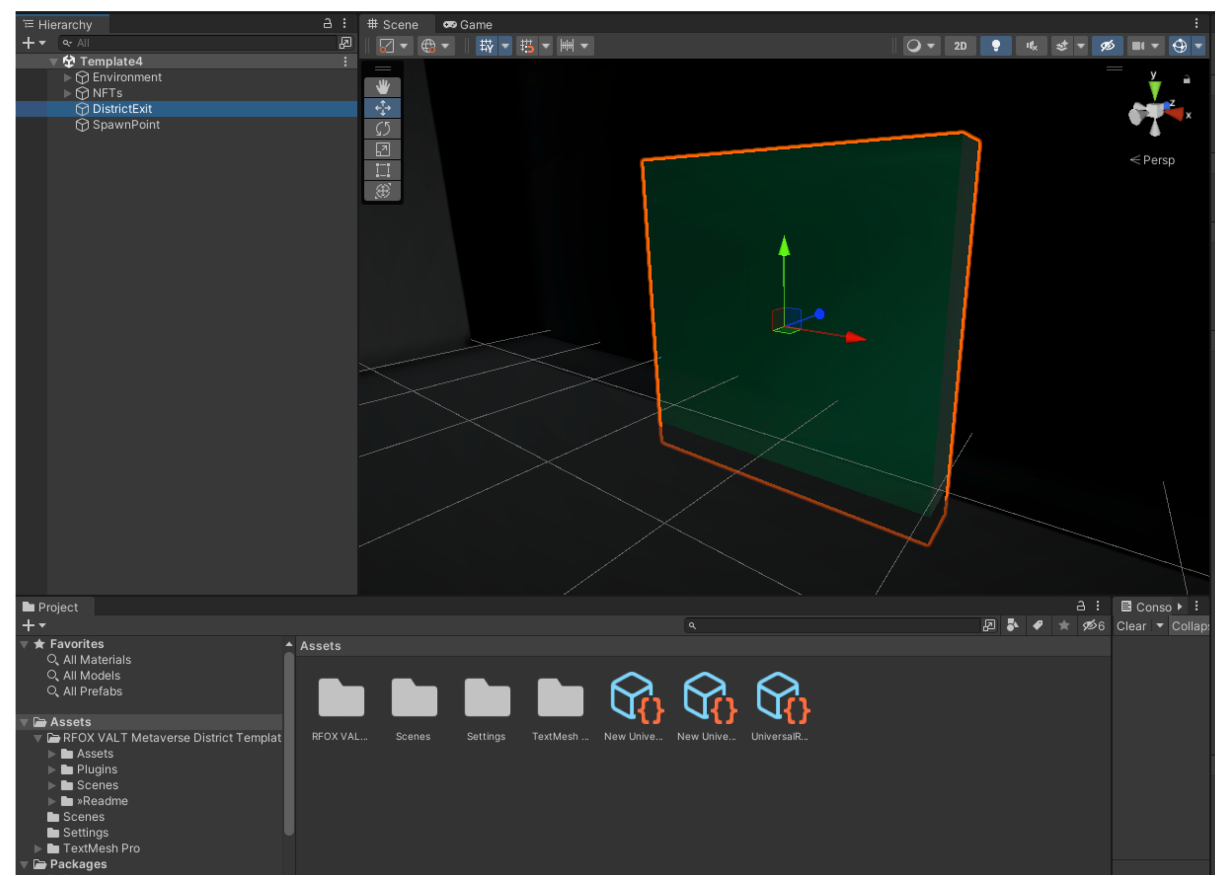Toggle hidden packages visibility (eye 6)
This screenshot has width=1224, height=876.
click(1094, 625)
